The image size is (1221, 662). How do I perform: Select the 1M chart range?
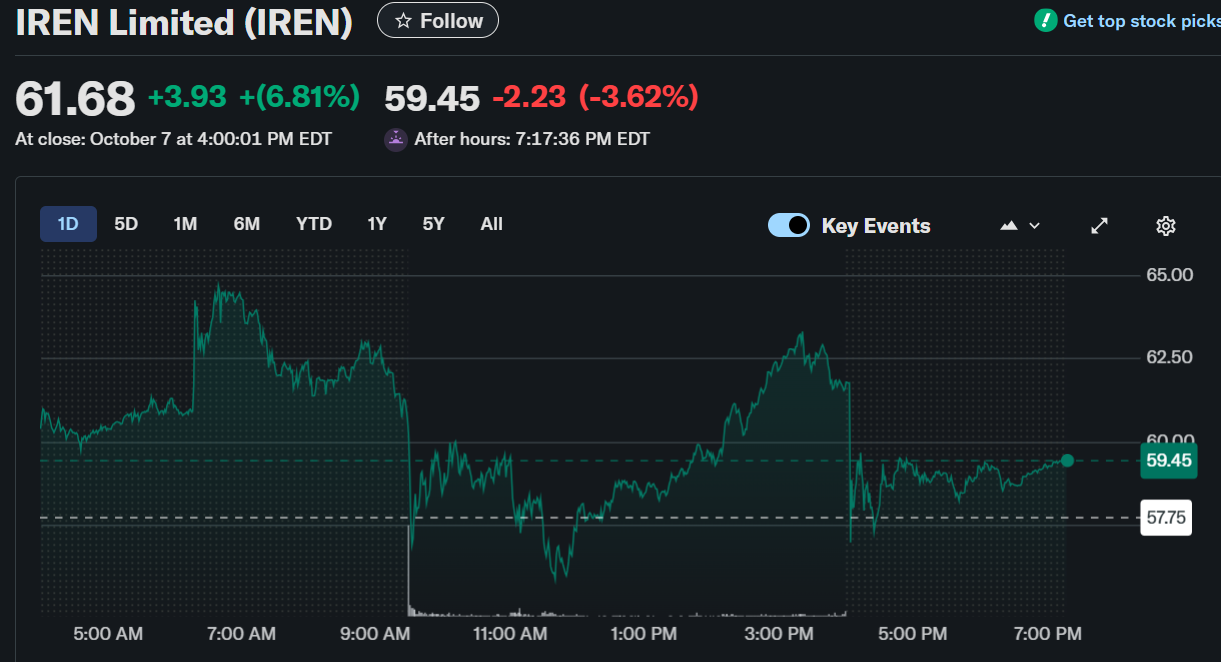click(185, 224)
